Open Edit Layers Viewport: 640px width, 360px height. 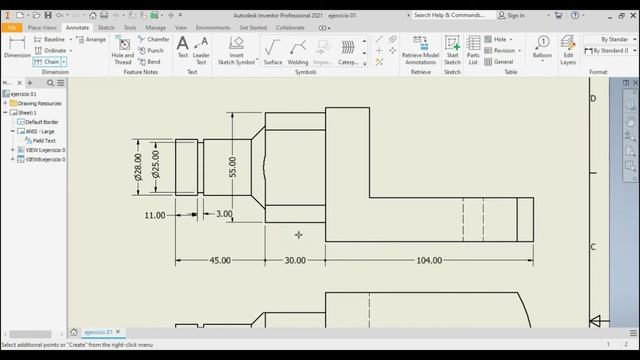pyautogui.click(x=568, y=50)
